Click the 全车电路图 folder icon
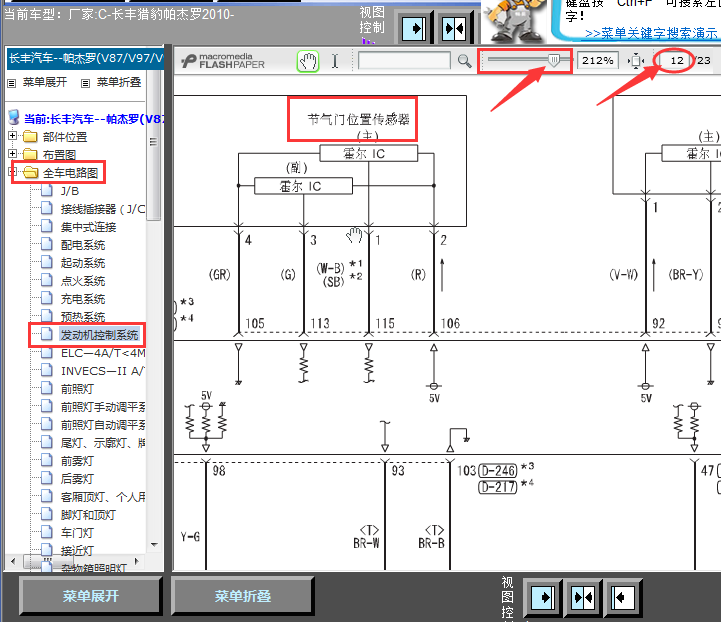 point(30,172)
